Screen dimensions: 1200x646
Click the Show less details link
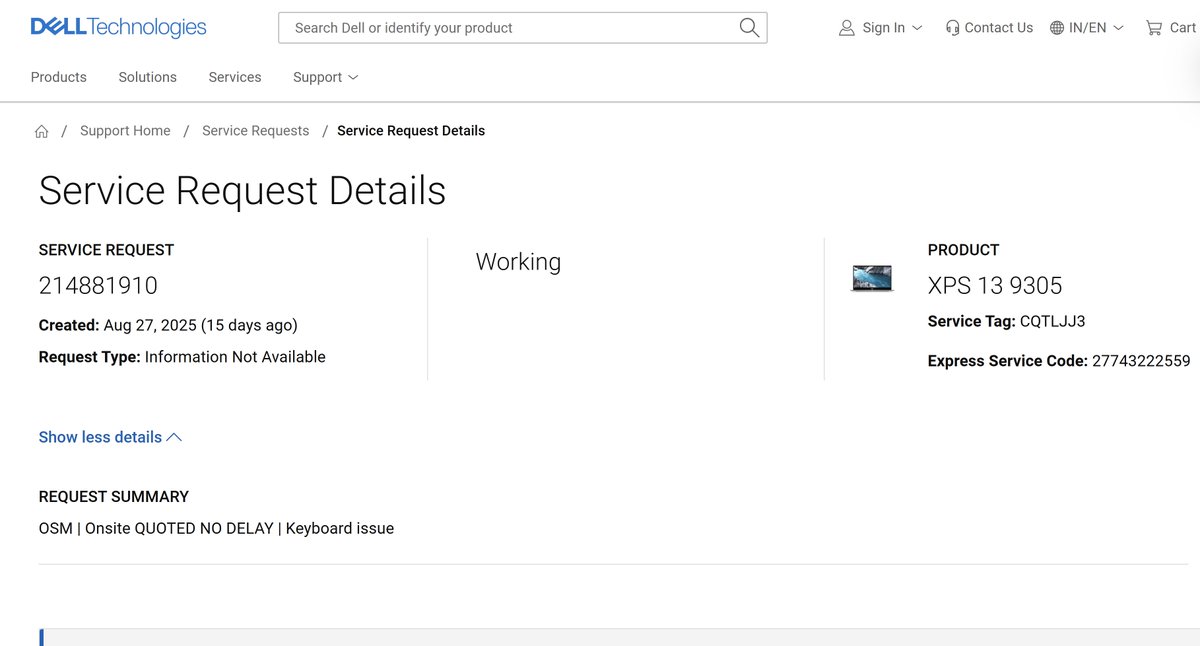point(110,437)
